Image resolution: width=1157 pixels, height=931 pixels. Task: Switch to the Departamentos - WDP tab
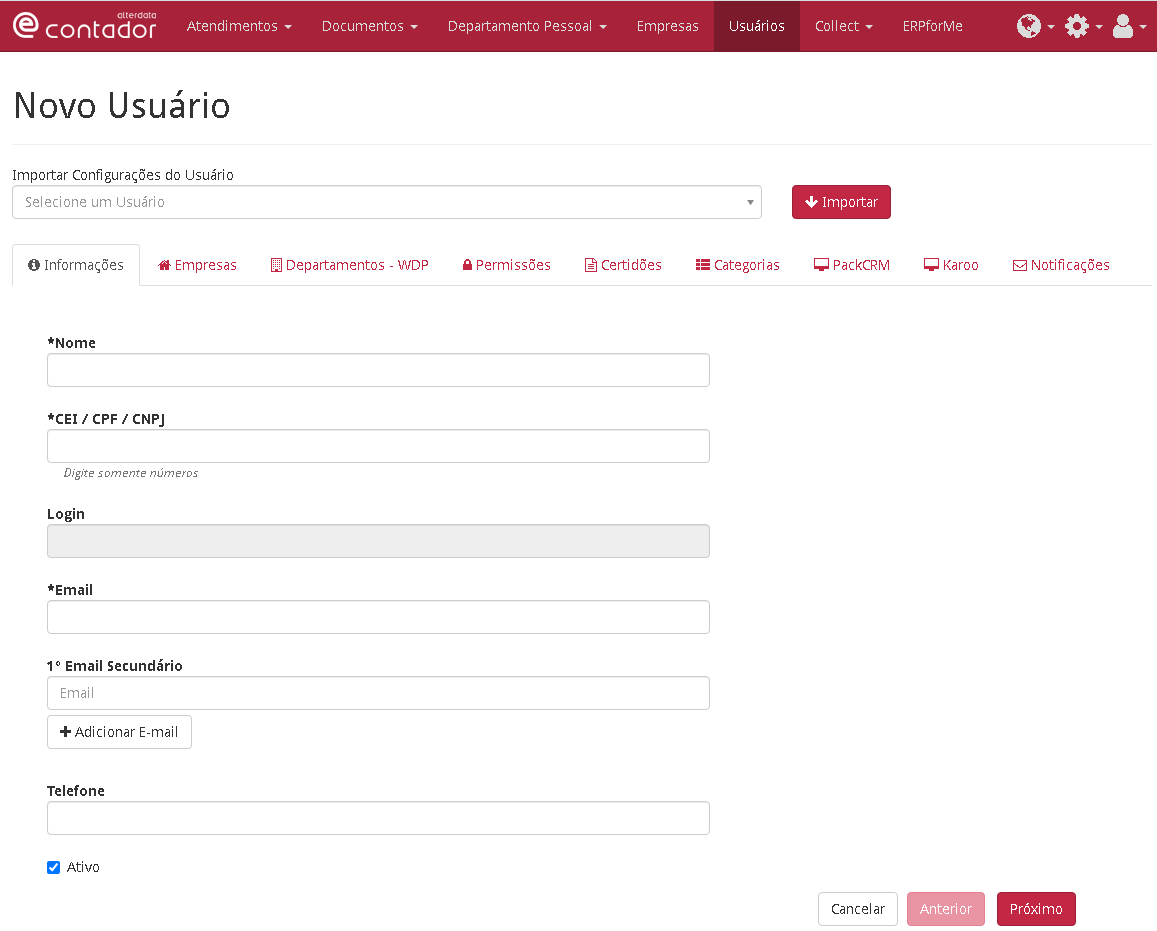[350, 265]
